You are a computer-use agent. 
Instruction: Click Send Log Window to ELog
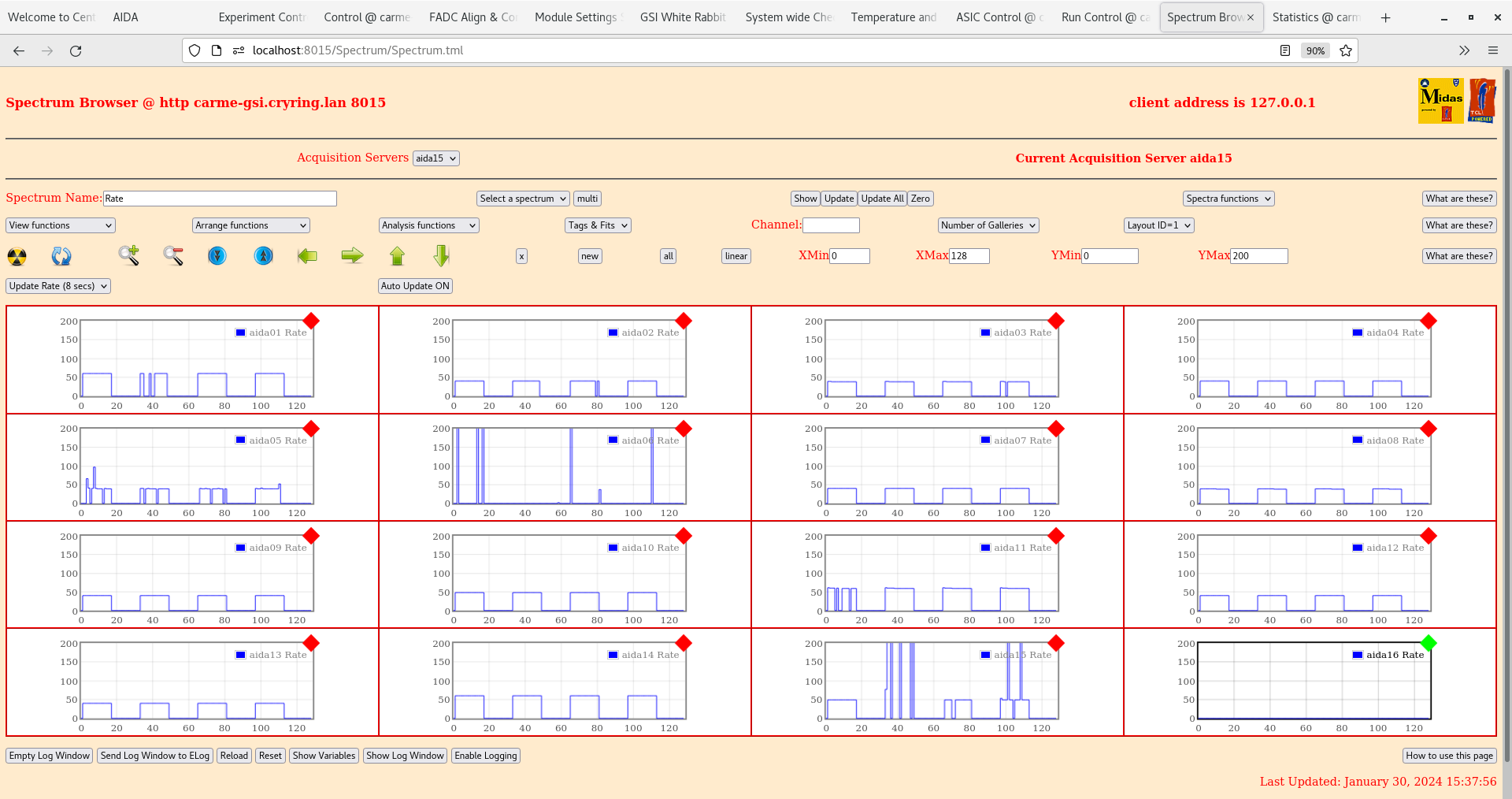coord(154,756)
